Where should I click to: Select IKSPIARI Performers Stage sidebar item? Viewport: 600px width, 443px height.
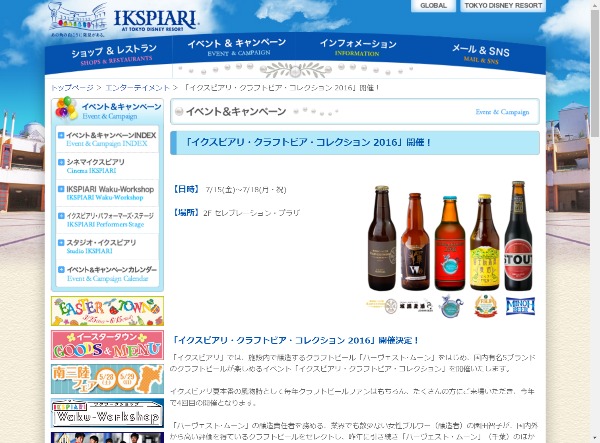pyautogui.click(x=108, y=220)
